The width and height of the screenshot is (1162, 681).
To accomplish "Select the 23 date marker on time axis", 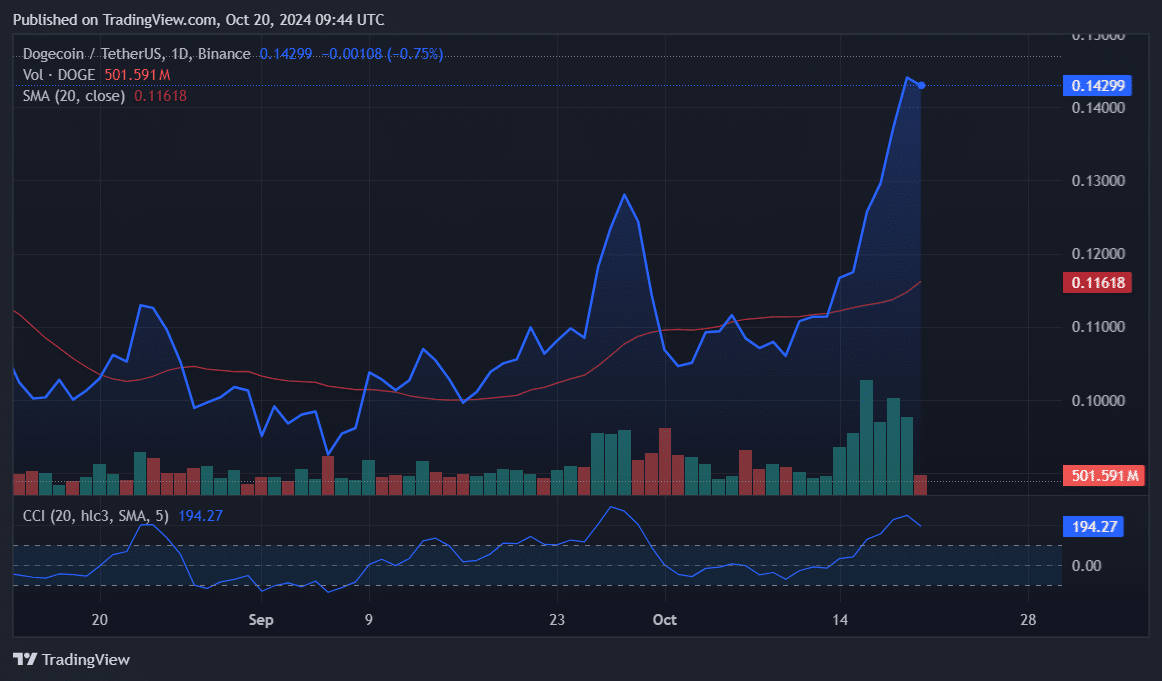I will (557, 620).
